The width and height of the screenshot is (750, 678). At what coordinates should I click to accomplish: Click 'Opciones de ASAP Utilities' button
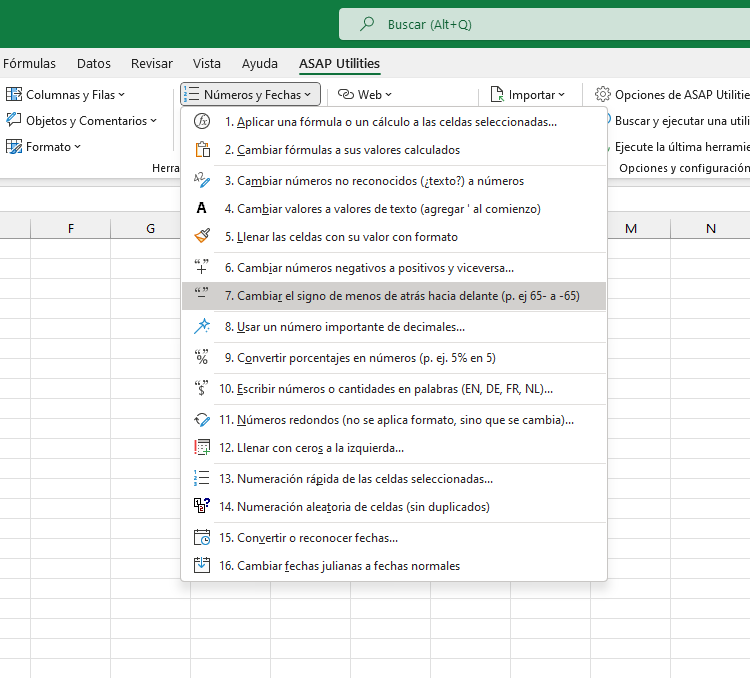click(672, 94)
